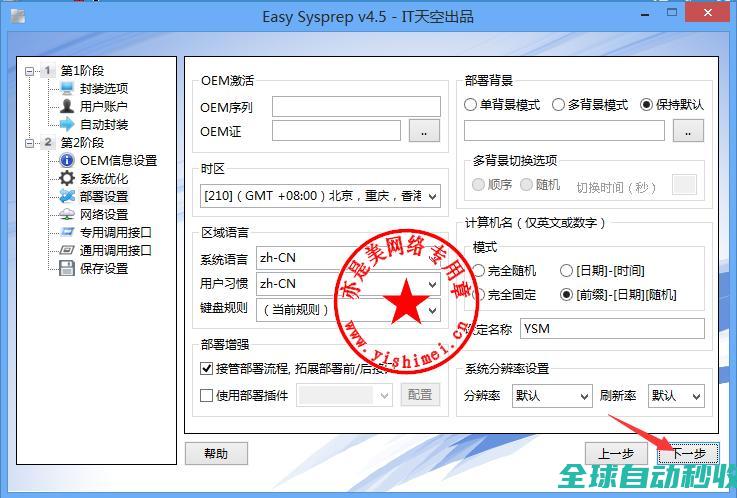Select the 系统优化 gear icon
Screen dimensions: 737x498
pos(67,179)
